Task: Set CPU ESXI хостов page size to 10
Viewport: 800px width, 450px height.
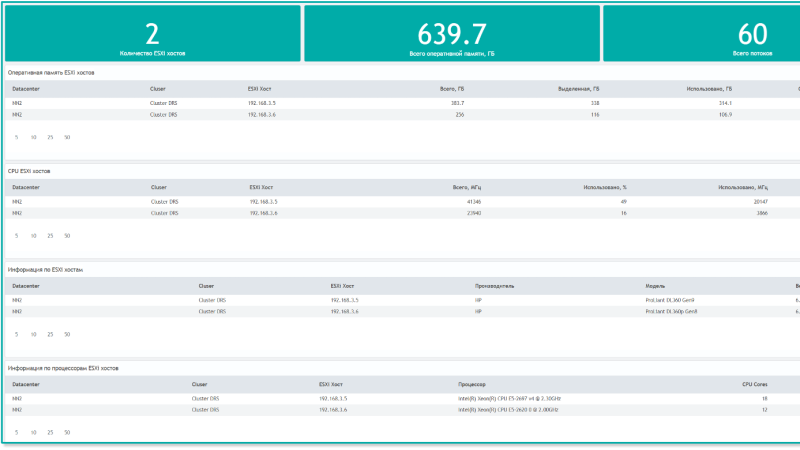Action: pos(33,236)
